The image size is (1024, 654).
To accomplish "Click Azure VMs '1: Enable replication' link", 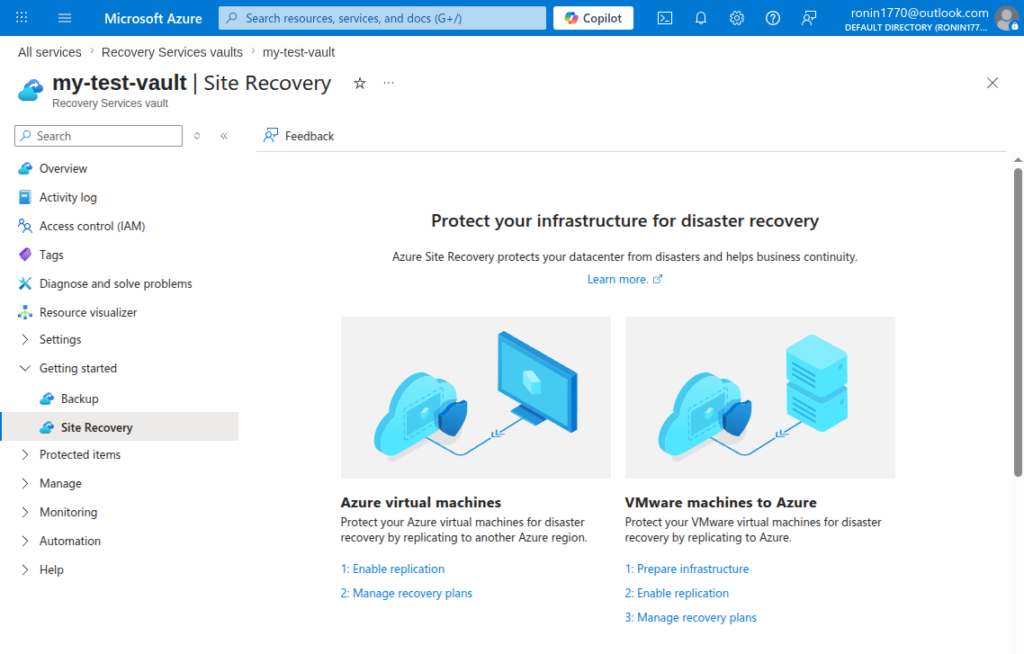I will 392,569.
